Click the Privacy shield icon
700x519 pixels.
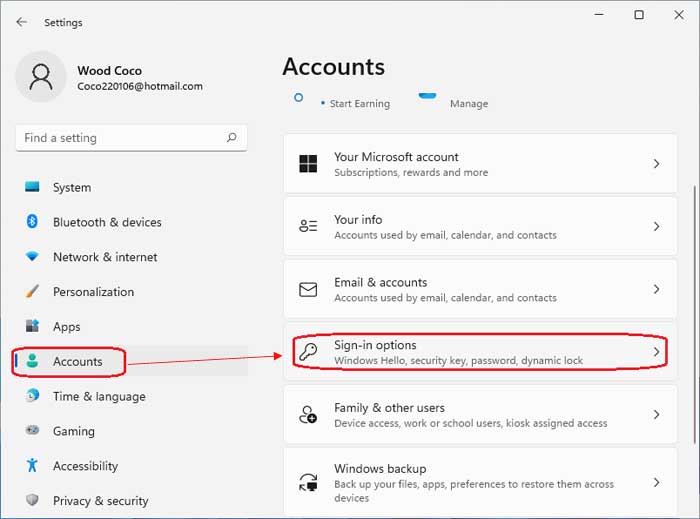[32, 500]
